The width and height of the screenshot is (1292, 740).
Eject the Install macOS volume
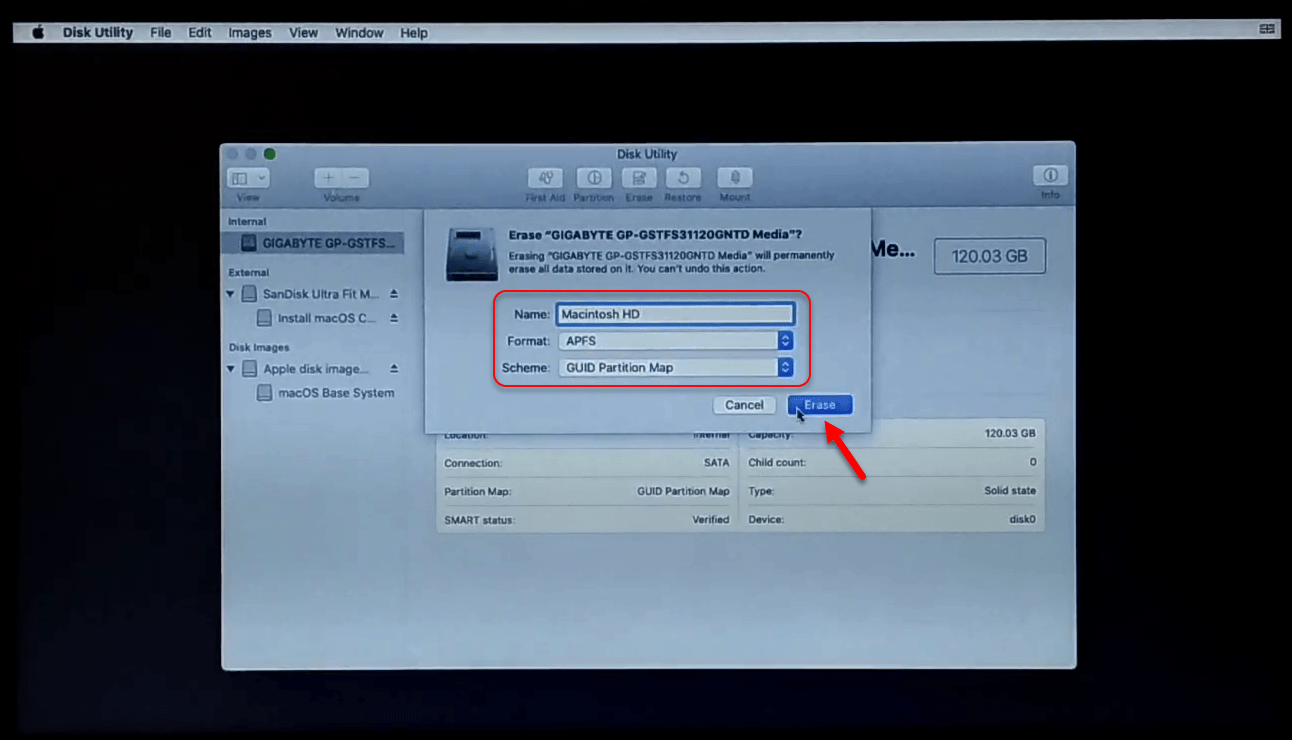(394, 318)
